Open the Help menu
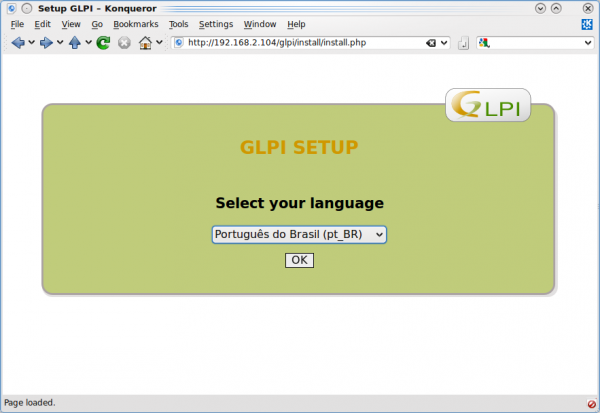 pos(296,24)
